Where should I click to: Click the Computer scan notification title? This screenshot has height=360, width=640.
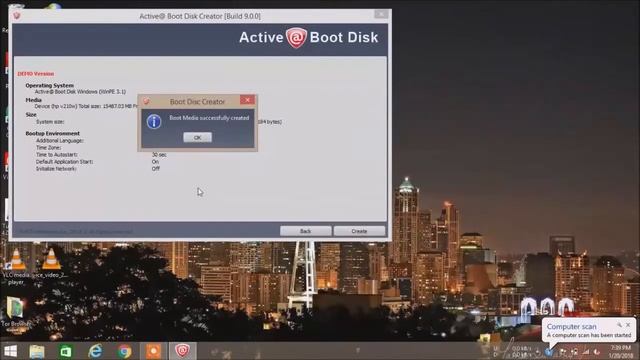pyautogui.click(x=571, y=327)
